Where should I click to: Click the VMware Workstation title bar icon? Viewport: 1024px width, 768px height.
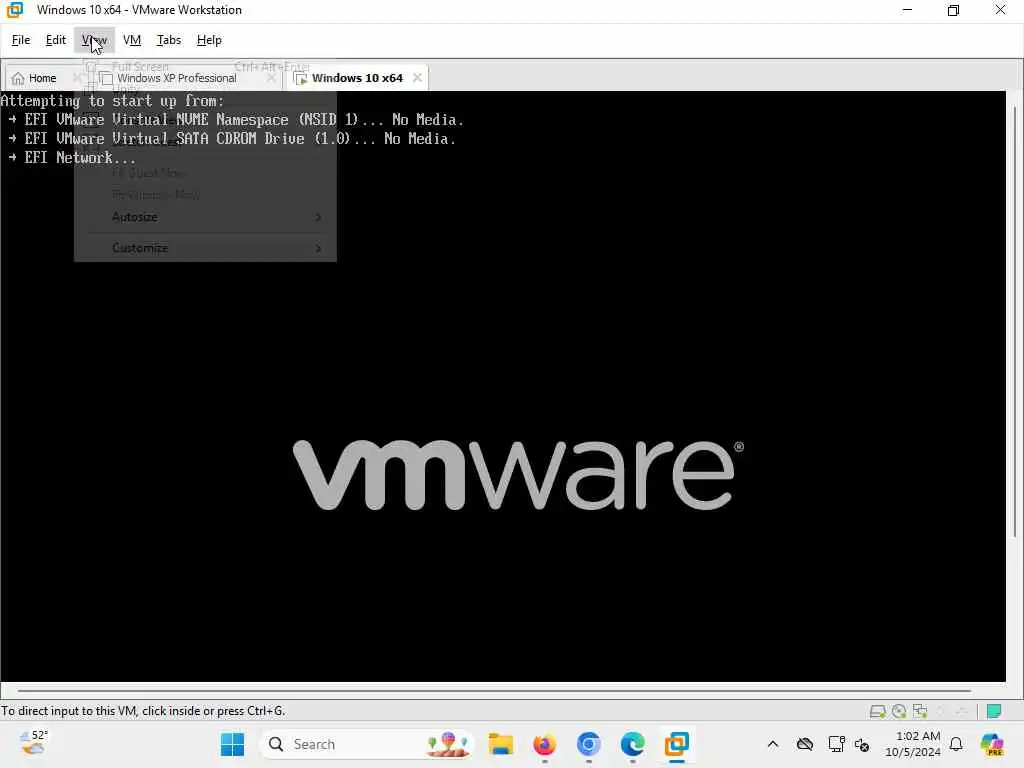coord(14,10)
